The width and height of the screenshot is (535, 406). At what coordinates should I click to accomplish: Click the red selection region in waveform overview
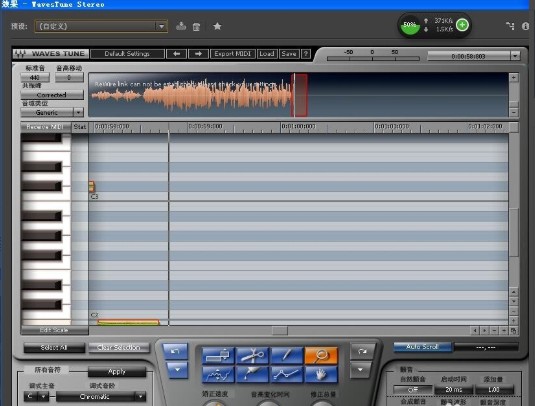click(x=300, y=95)
